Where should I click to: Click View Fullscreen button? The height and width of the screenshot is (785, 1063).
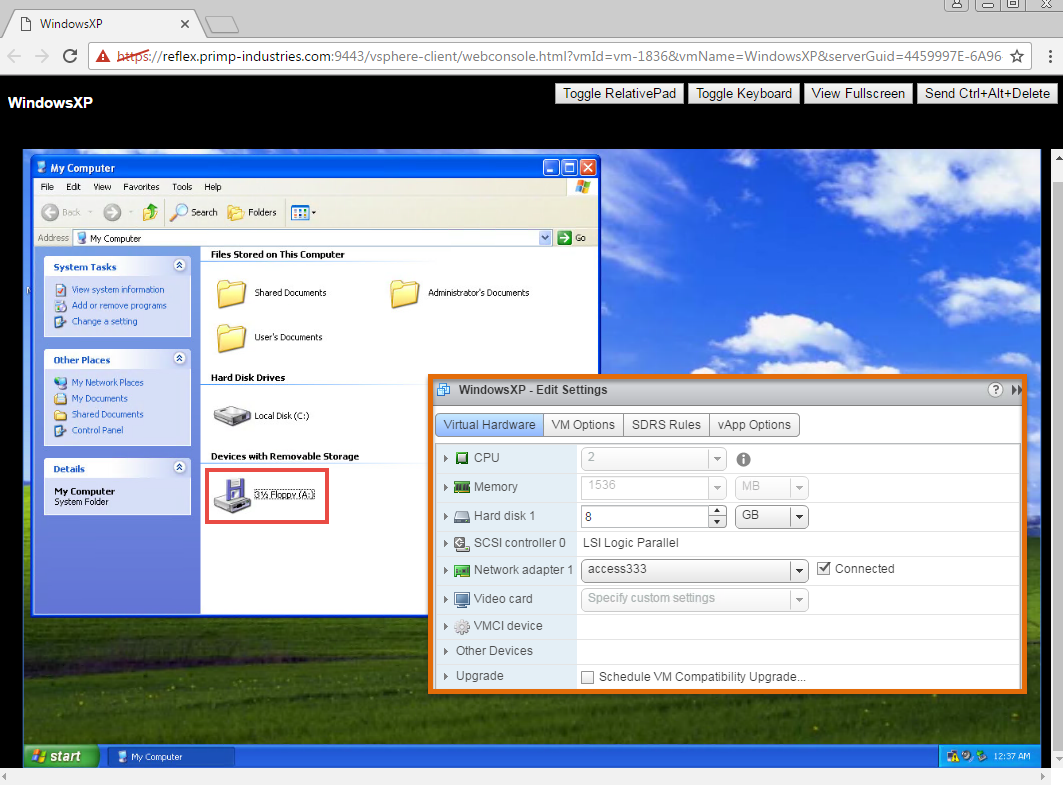858,94
